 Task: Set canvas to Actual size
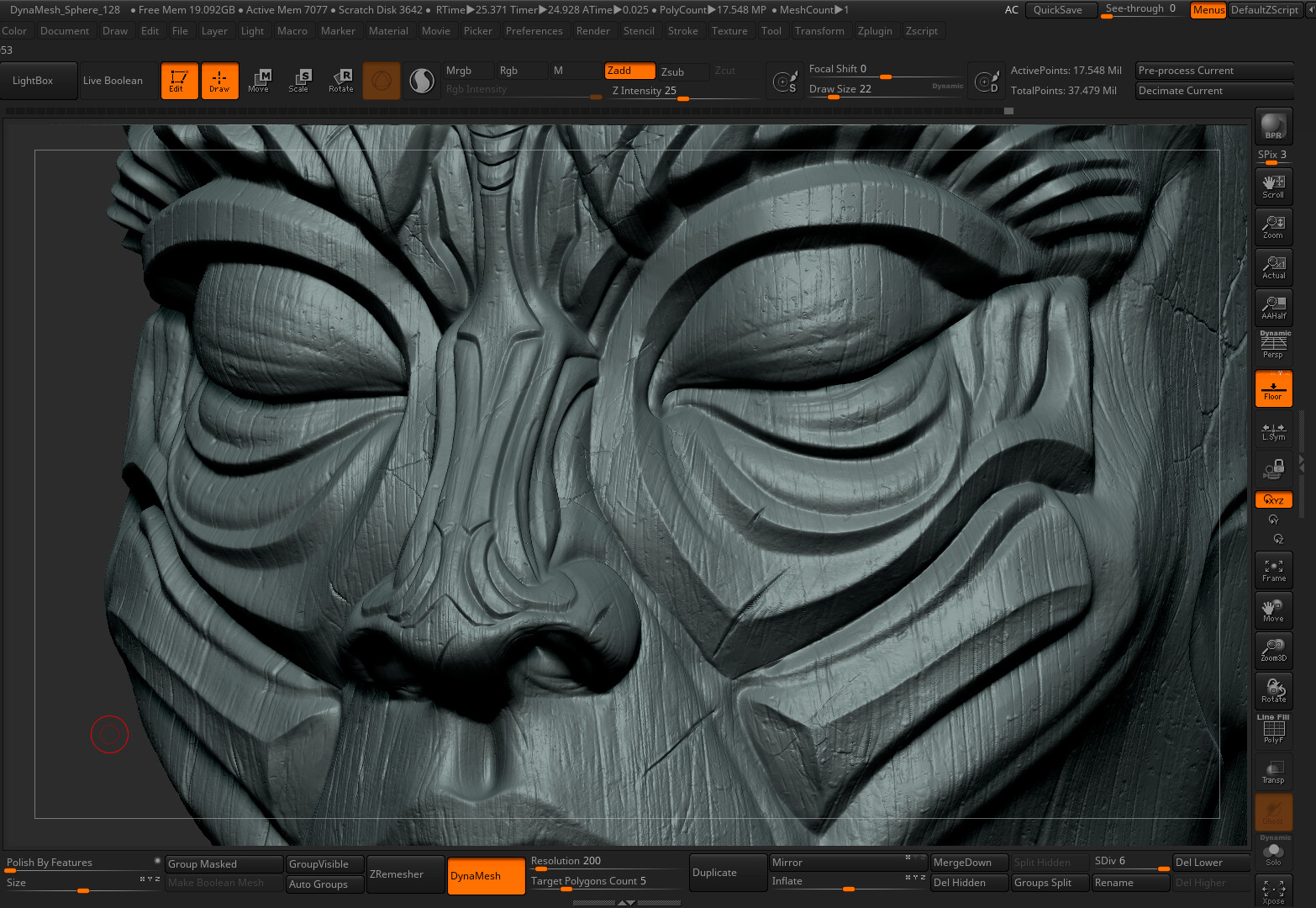pyautogui.click(x=1273, y=267)
